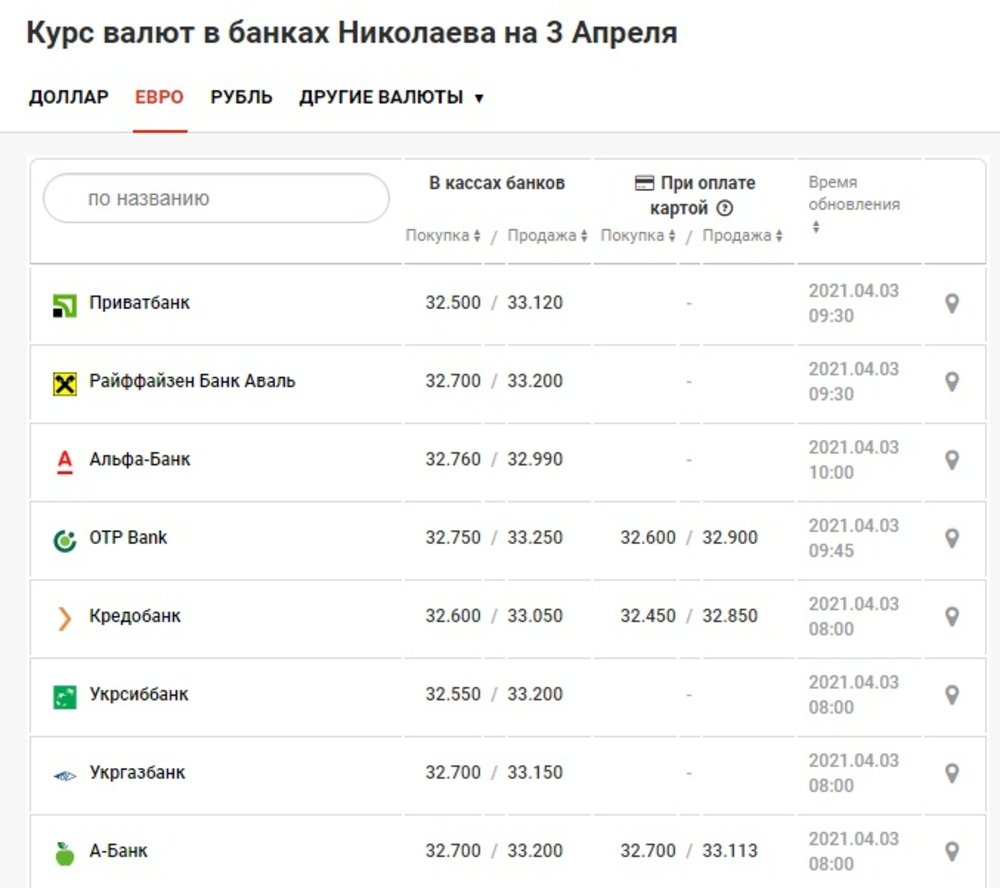Expand the ДРУГИЕ ВАЛЮТЫ dropdown
The image size is (1000, 888).
391,97
